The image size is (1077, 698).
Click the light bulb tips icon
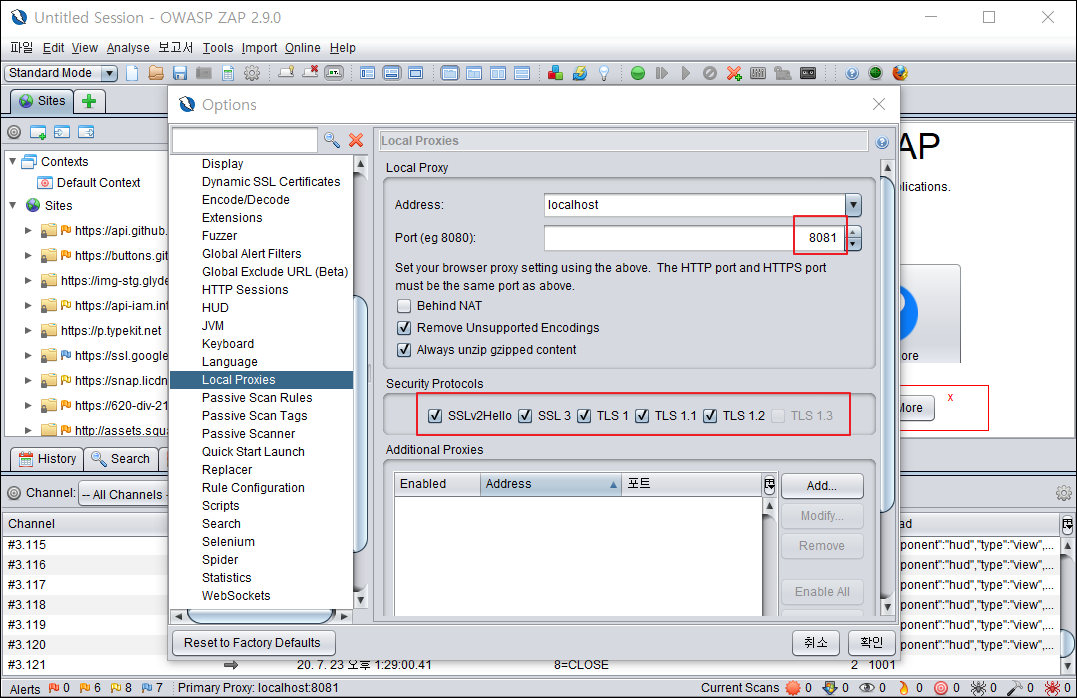pos(604,73)
